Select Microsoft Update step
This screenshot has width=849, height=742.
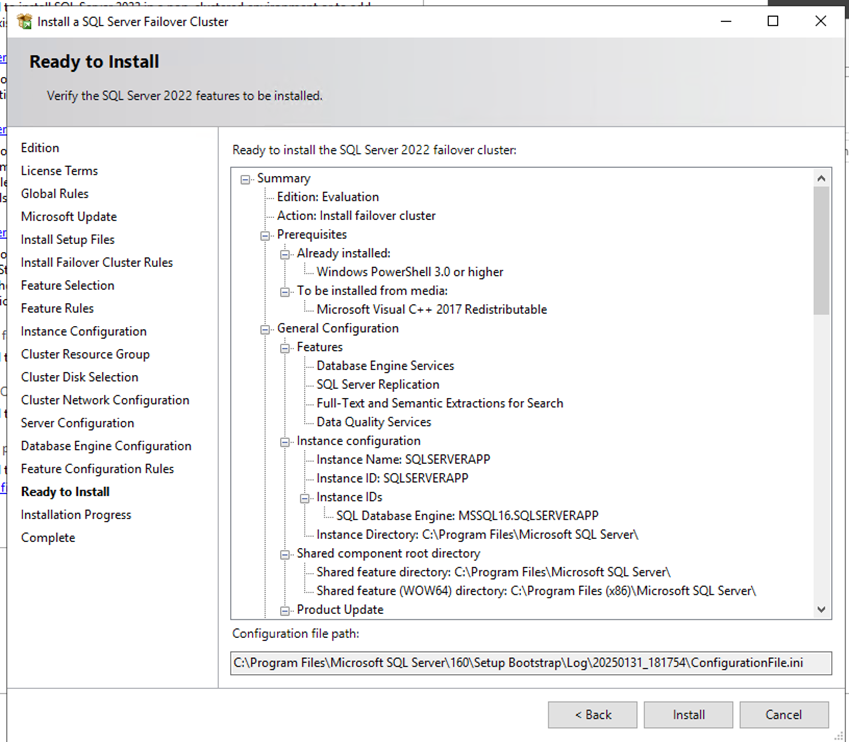[x=69, y=217]
